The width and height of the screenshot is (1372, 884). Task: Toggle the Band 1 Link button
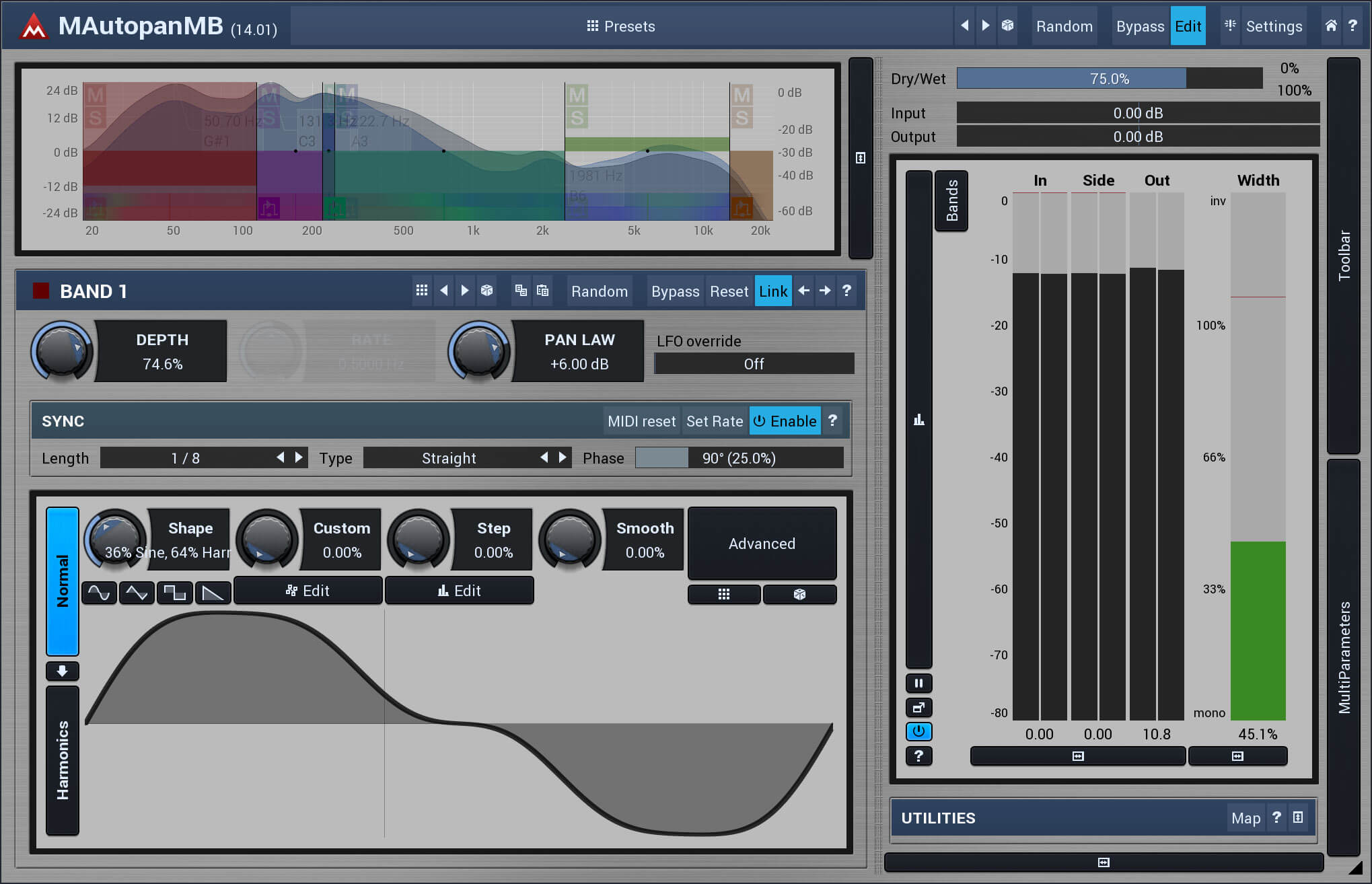pyautogui.click(x=773, y=291)
